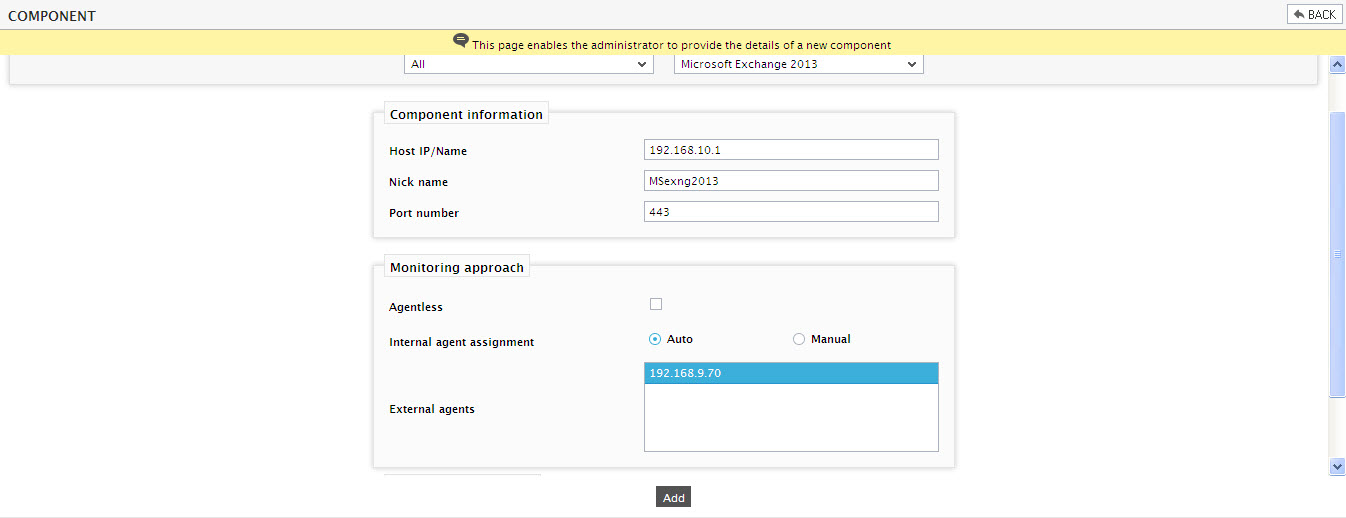Image resolution: width=1346 pixels, height=518 pixels.
Task: Select the Manual agent assignment radio
Action: (798, 339)
